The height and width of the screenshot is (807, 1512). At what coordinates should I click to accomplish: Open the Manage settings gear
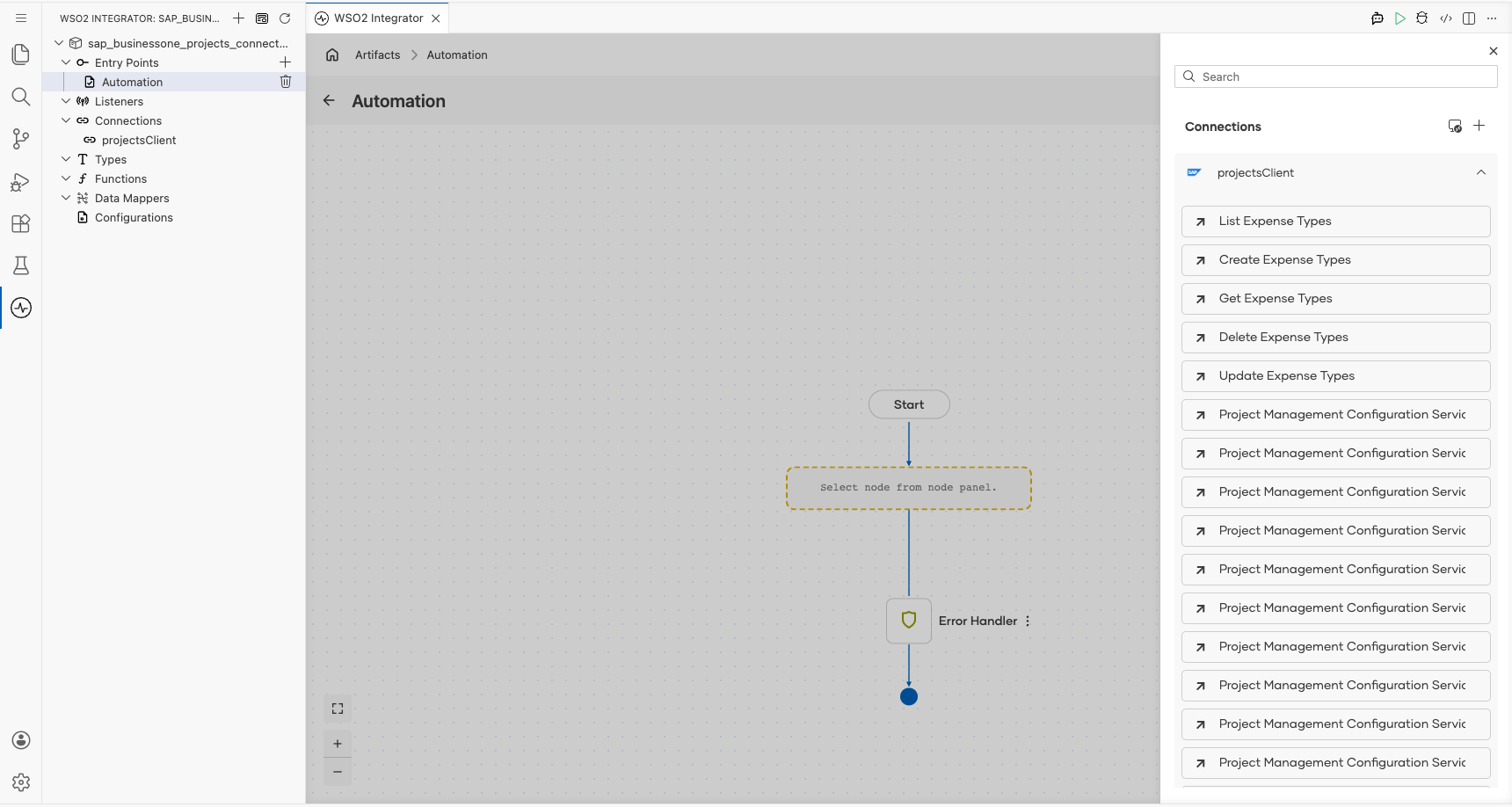click(x=21, y=782)
